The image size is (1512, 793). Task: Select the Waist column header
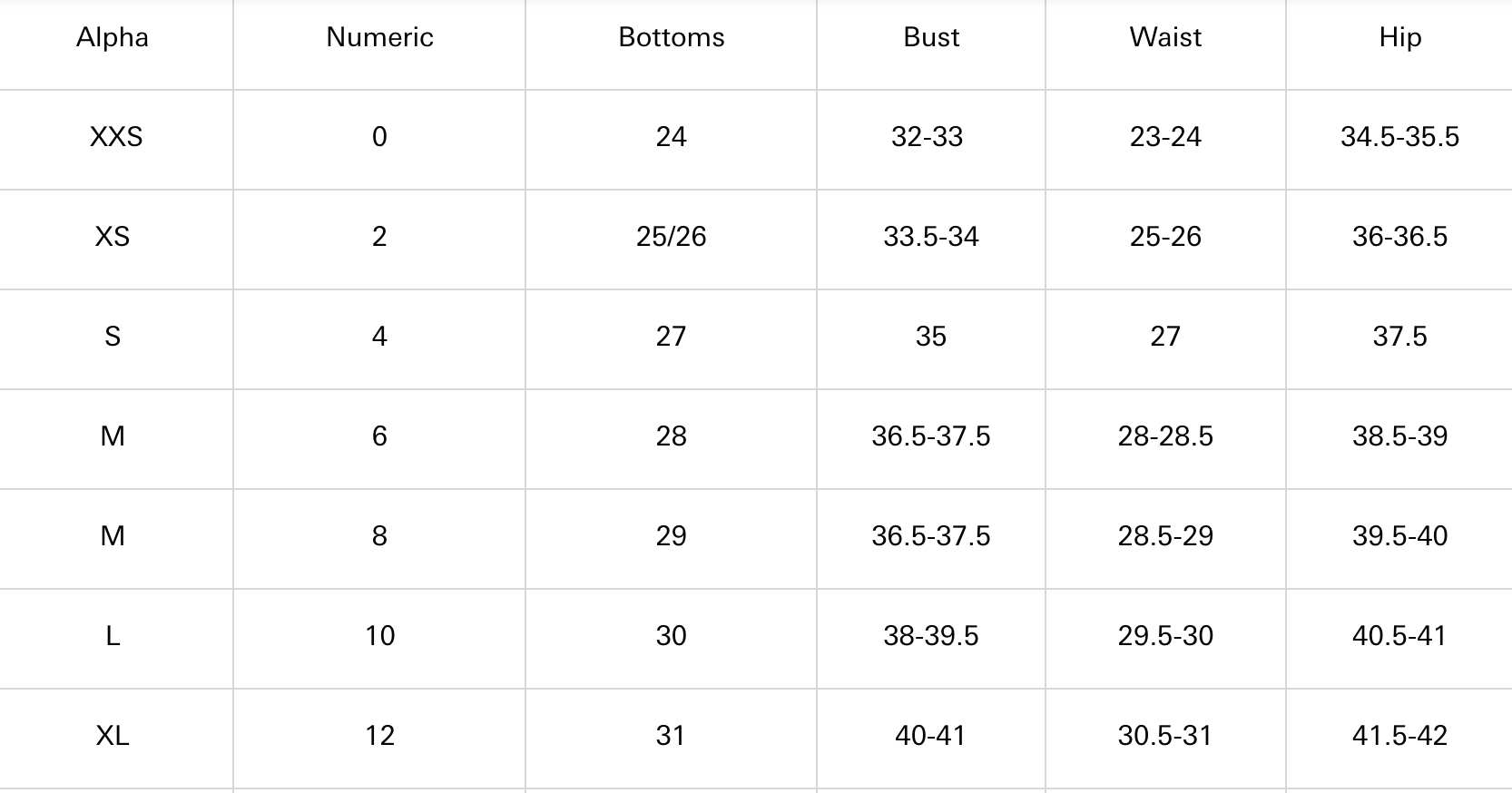[1165, 37]
